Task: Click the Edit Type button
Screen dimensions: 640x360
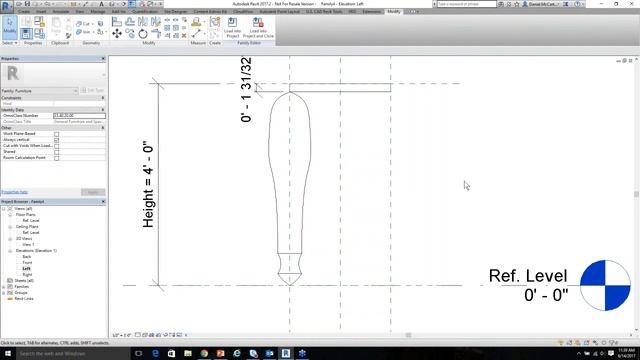Action: 93,91
